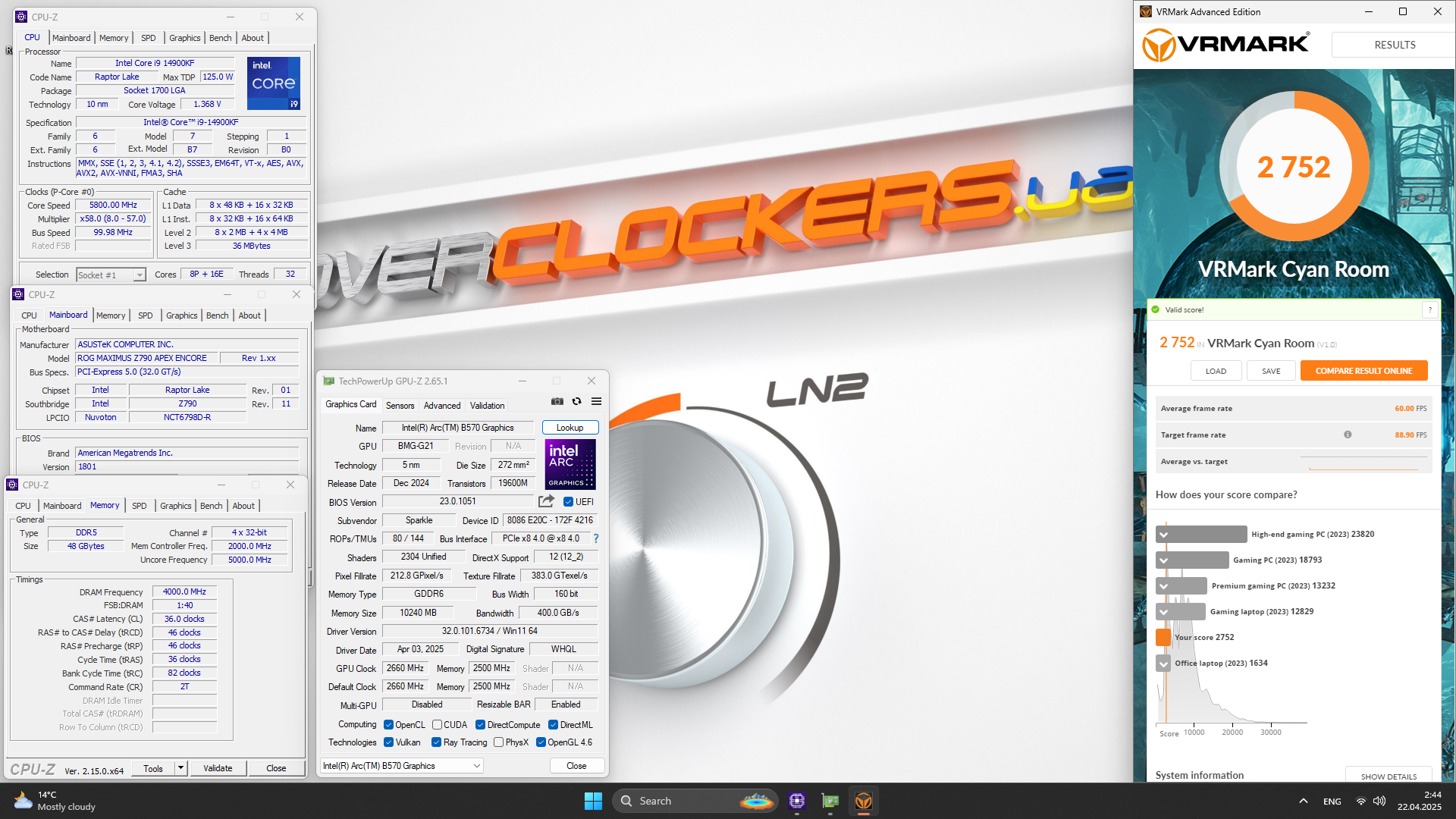
Task: Expand Premium gaming PC comparison
Action: tap(1163, 585)
